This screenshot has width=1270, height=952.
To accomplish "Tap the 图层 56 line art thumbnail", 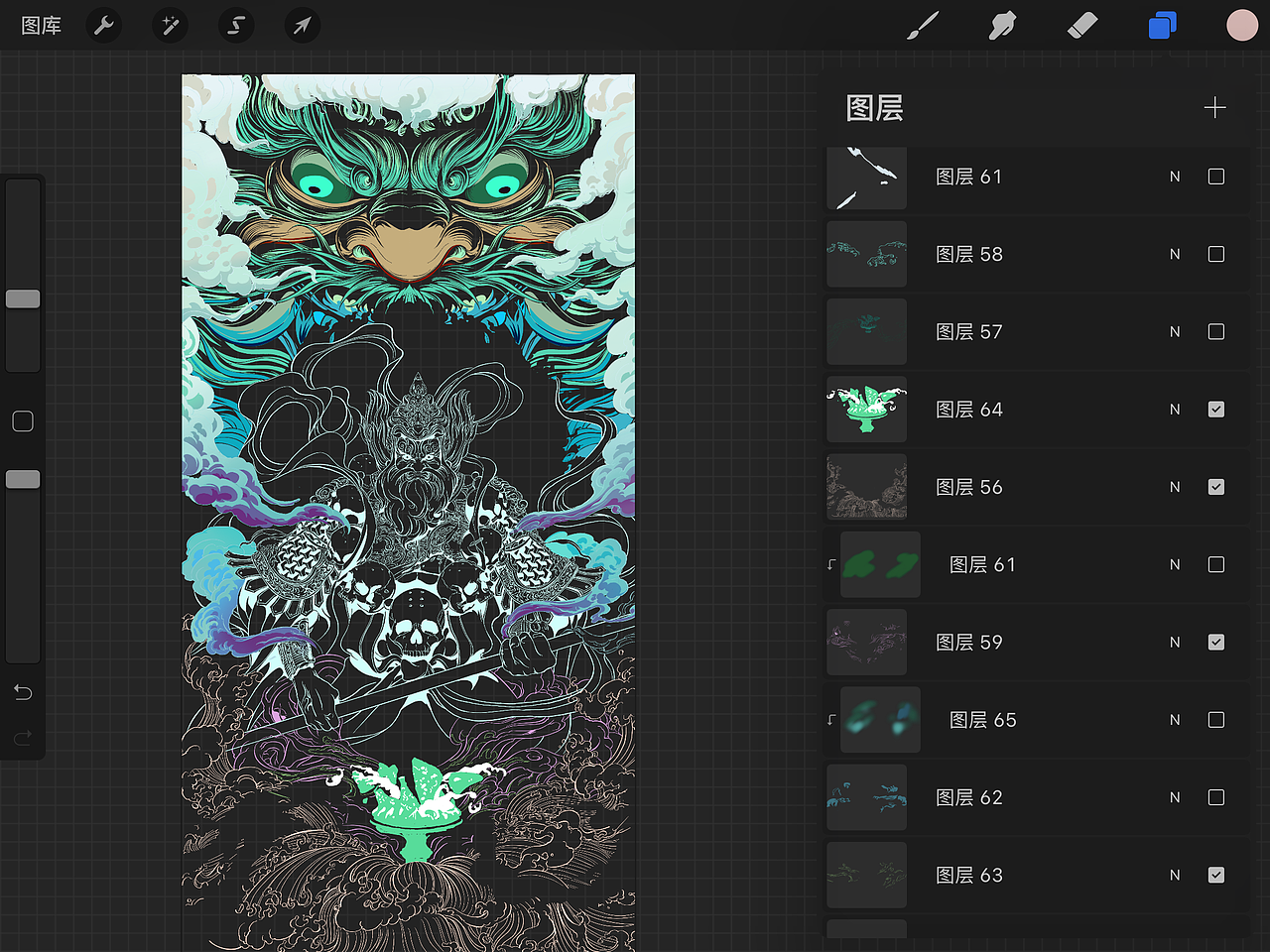I will (867, 487).
